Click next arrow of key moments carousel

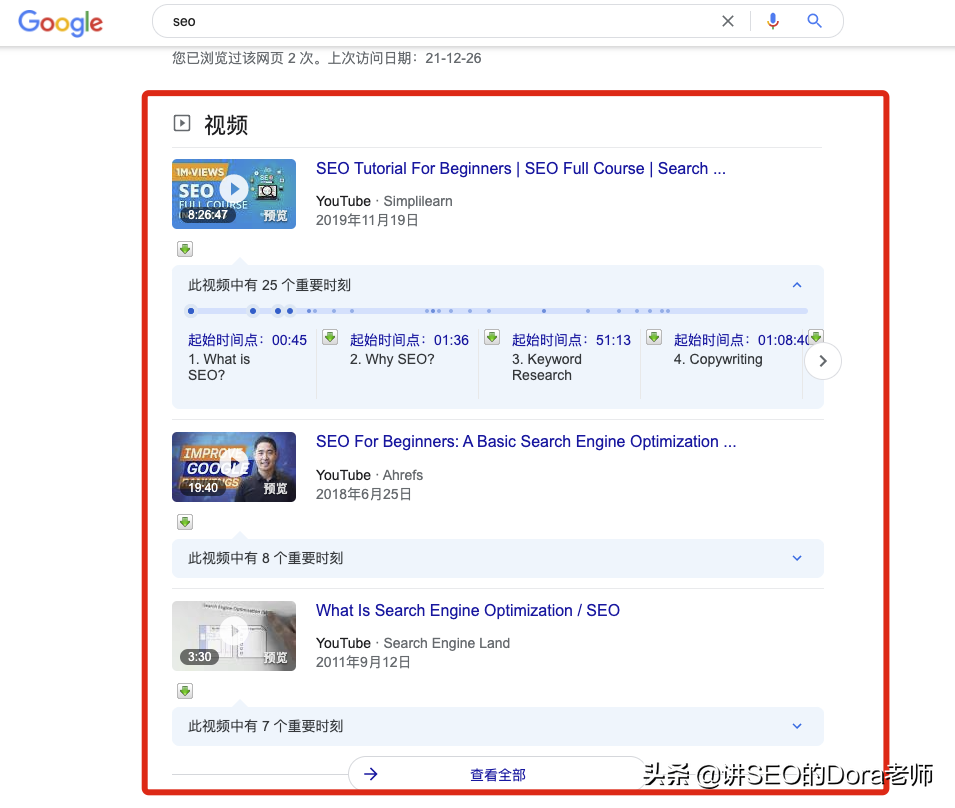pos(823,361)
